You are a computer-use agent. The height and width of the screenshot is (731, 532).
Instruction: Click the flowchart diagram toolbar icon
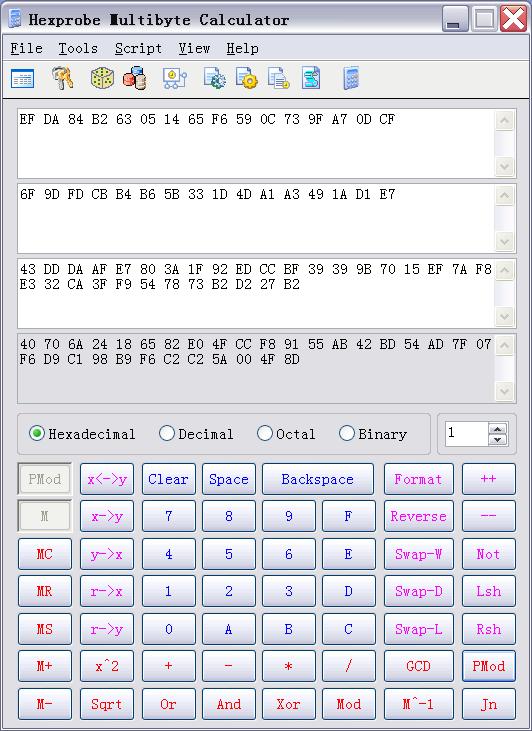coord(174,78)
